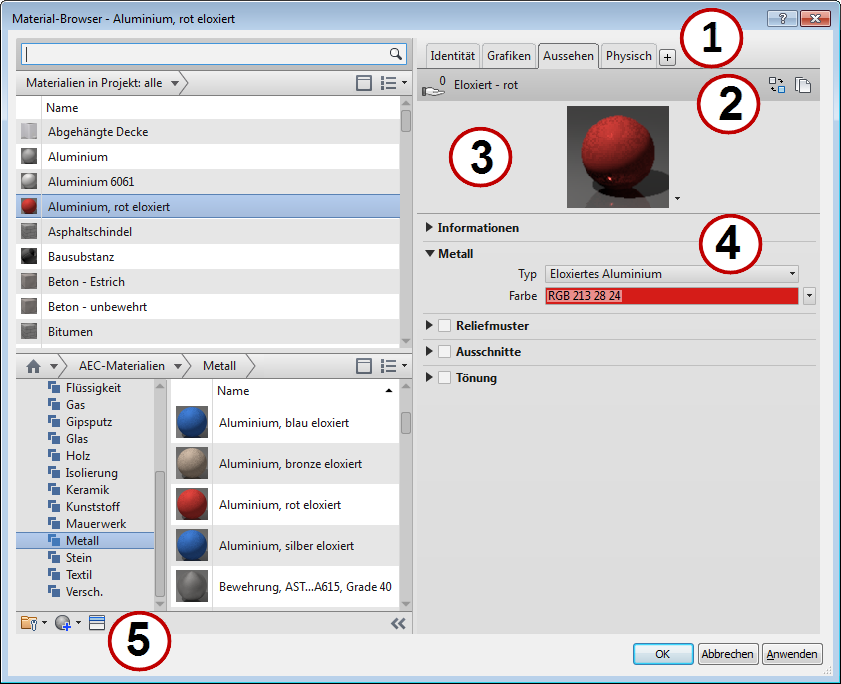
Task: Click the Bewehrung grade 40 thumbnail
Action: pos(191,586)
